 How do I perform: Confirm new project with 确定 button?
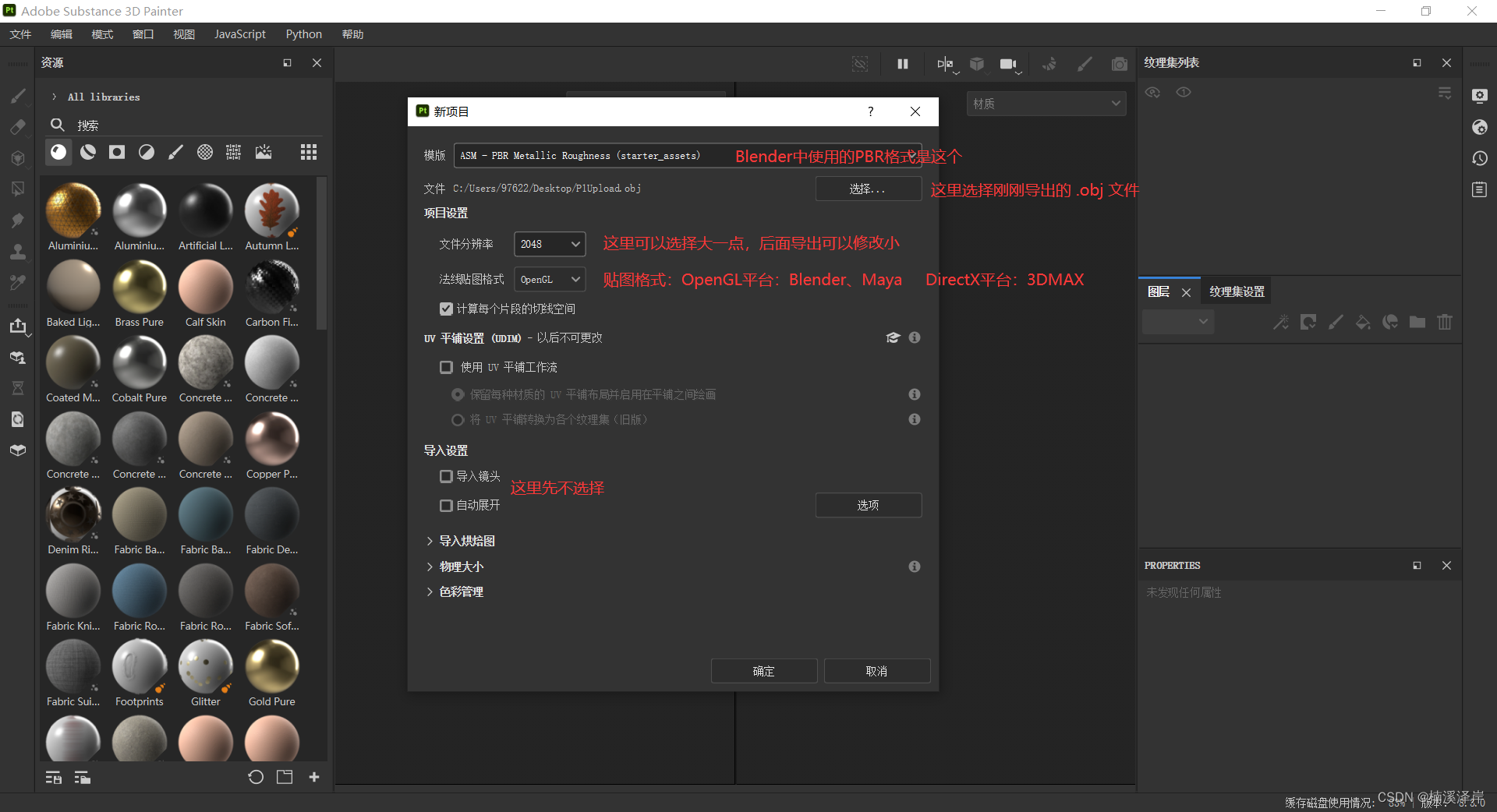(x=763, y=671)
